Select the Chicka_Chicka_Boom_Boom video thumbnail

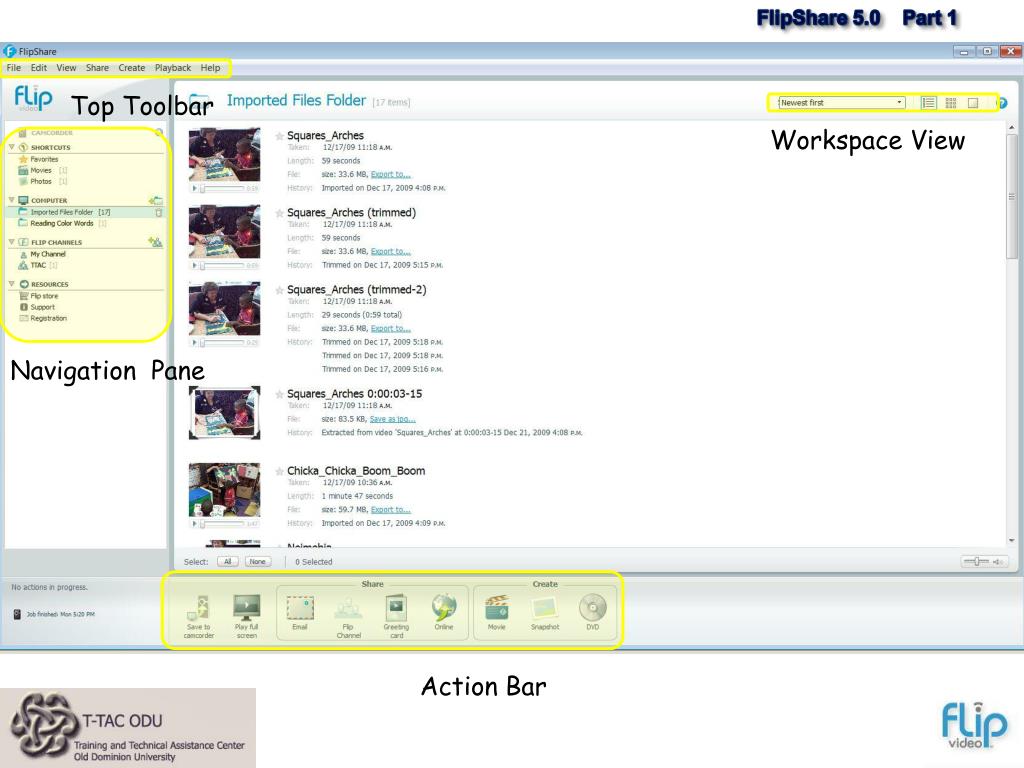(x=225, y=490)
